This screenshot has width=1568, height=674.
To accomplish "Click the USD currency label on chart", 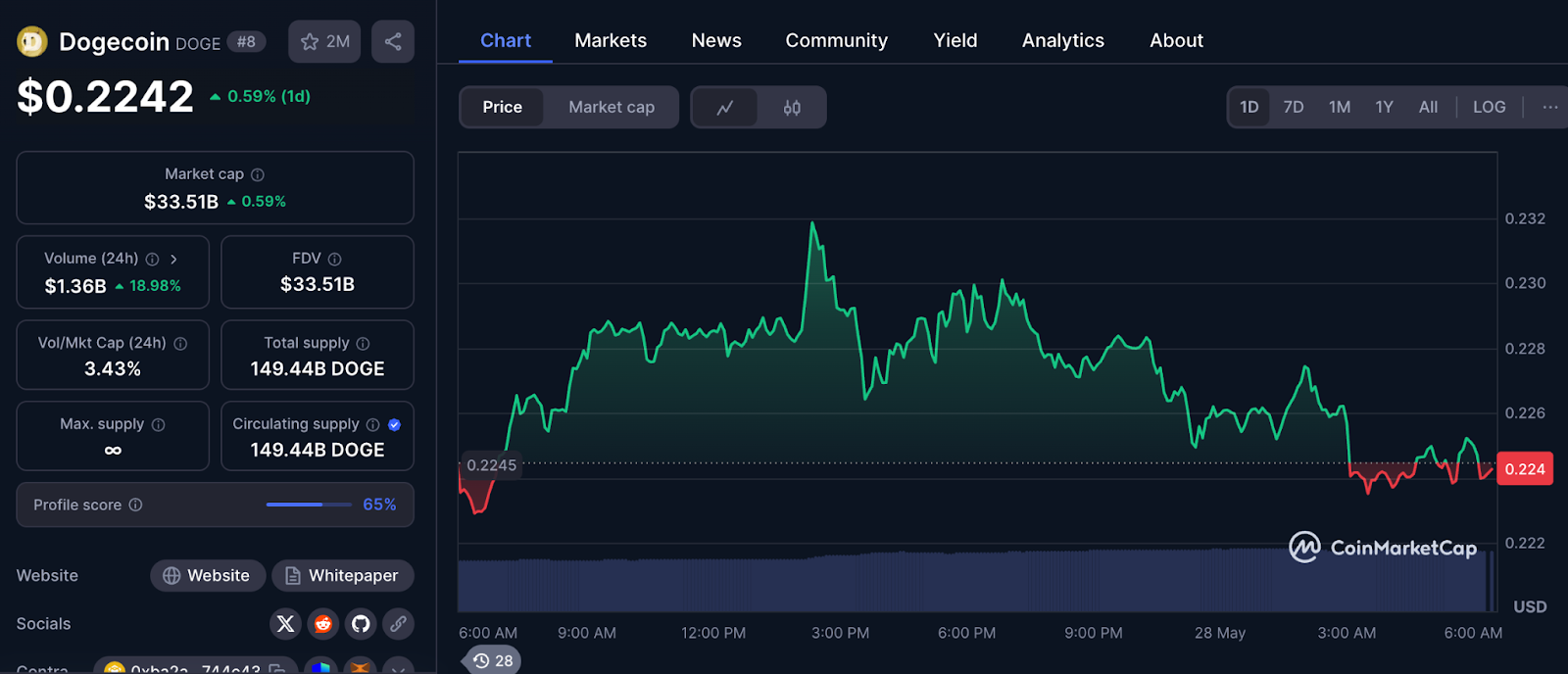I will (x=1530, y=607).
